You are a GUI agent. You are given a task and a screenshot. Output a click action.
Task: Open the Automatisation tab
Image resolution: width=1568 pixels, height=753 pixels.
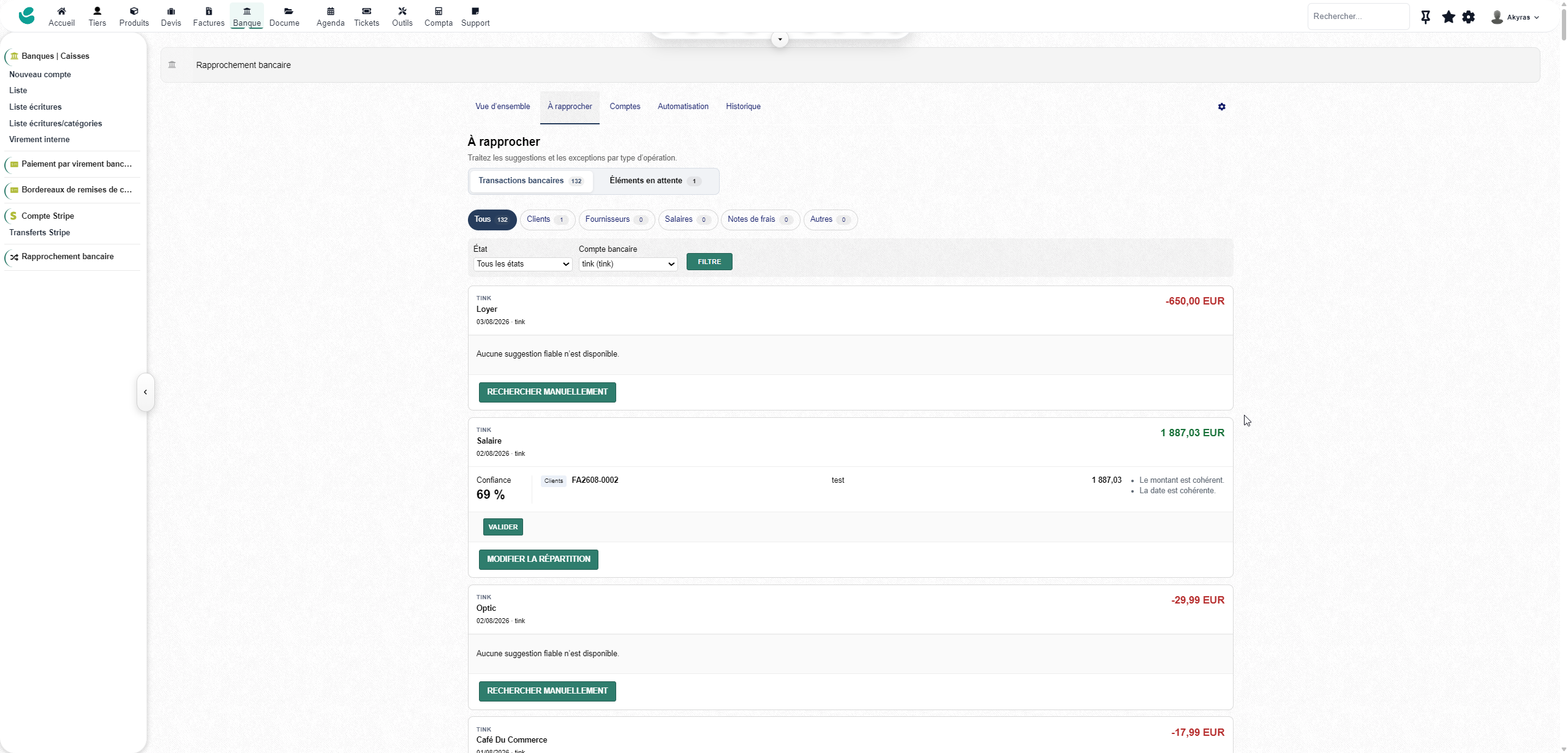(x=683, y=107)
